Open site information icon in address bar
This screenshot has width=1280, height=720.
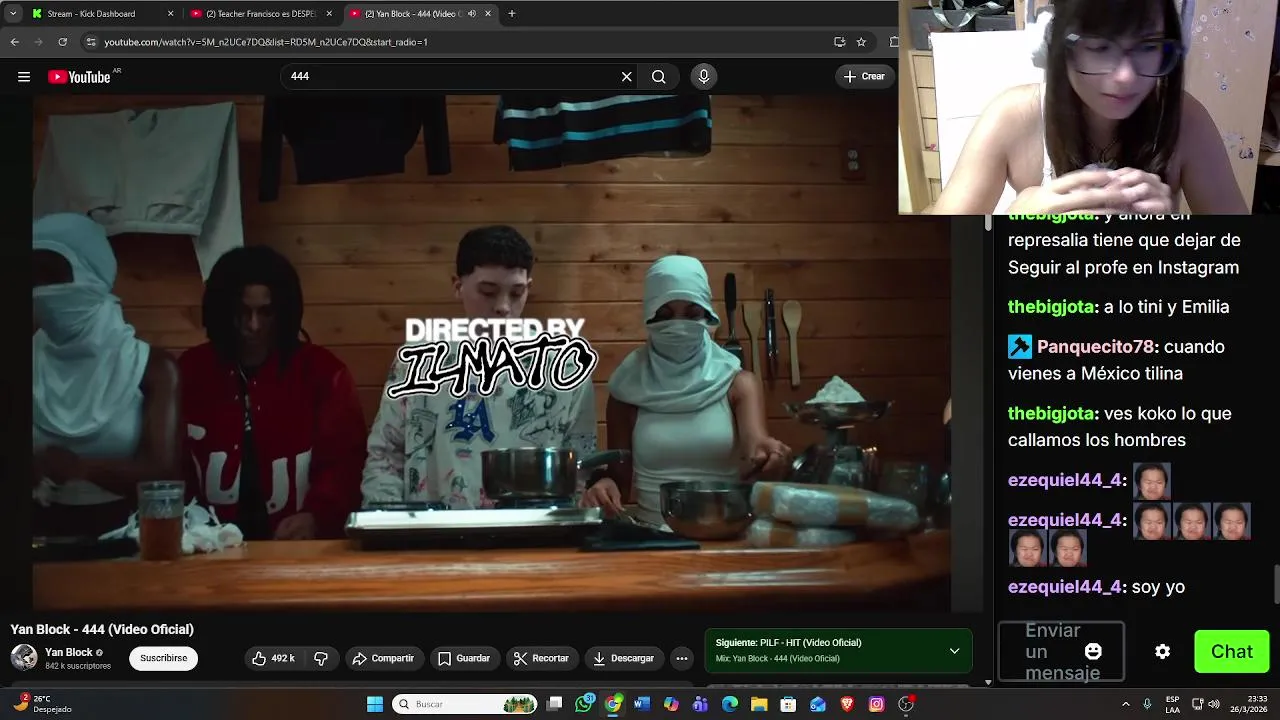(x=91, y=42)
